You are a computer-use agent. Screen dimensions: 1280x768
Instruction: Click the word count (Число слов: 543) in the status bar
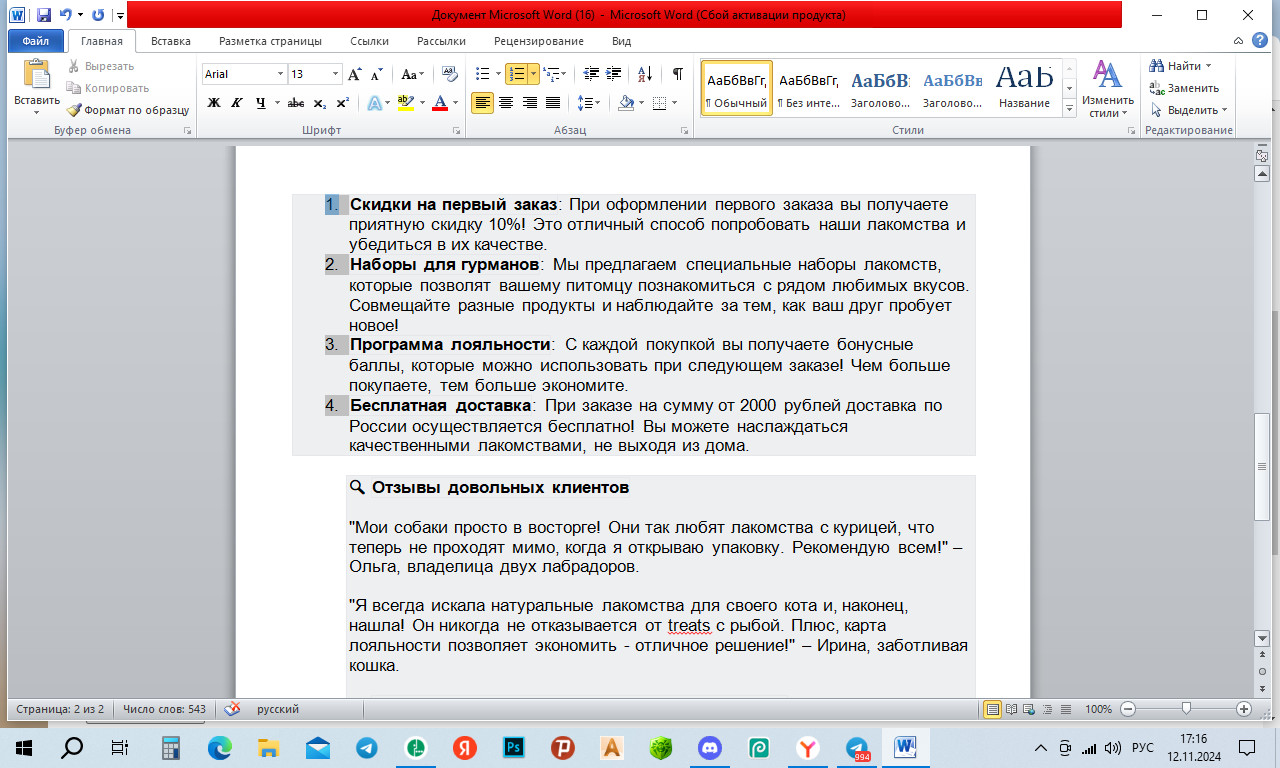click(x=164, y=709)
